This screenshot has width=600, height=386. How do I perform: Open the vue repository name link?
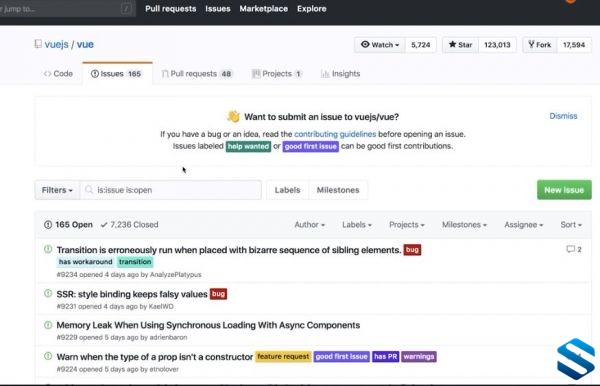click(85, 44)
